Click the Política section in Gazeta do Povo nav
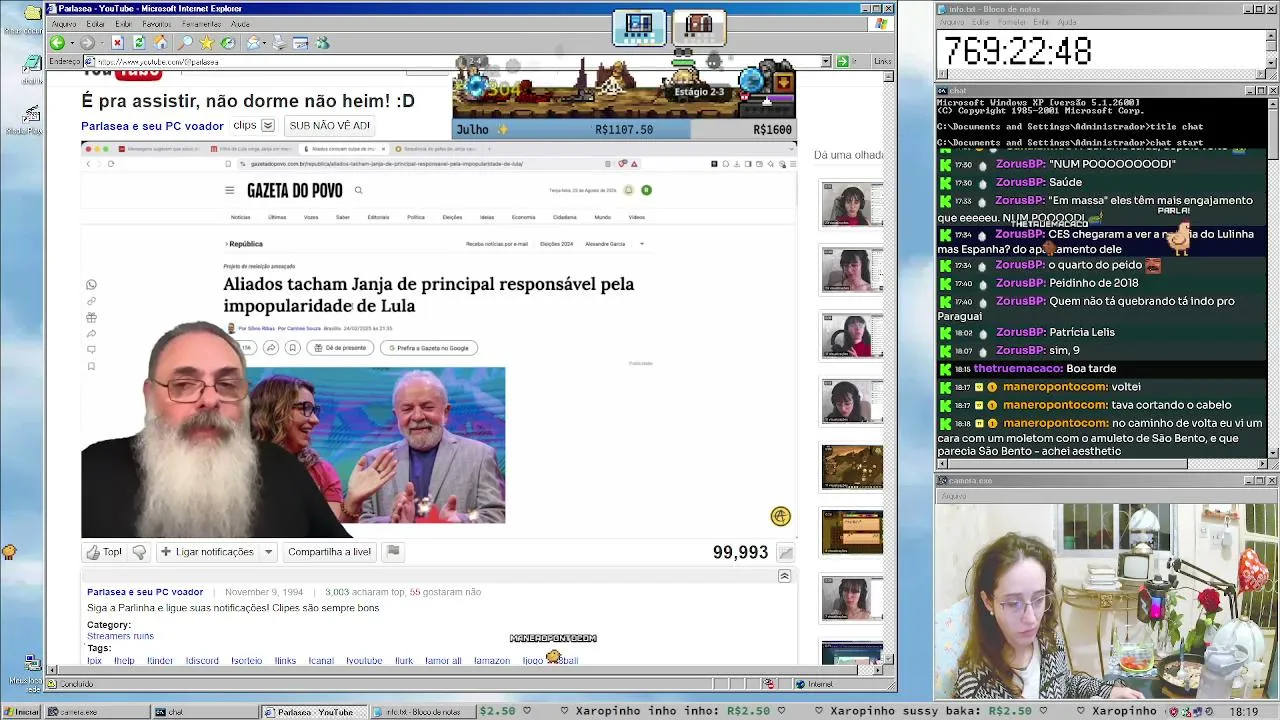This screenshot has height=720, width=1280. pos(415,217)
